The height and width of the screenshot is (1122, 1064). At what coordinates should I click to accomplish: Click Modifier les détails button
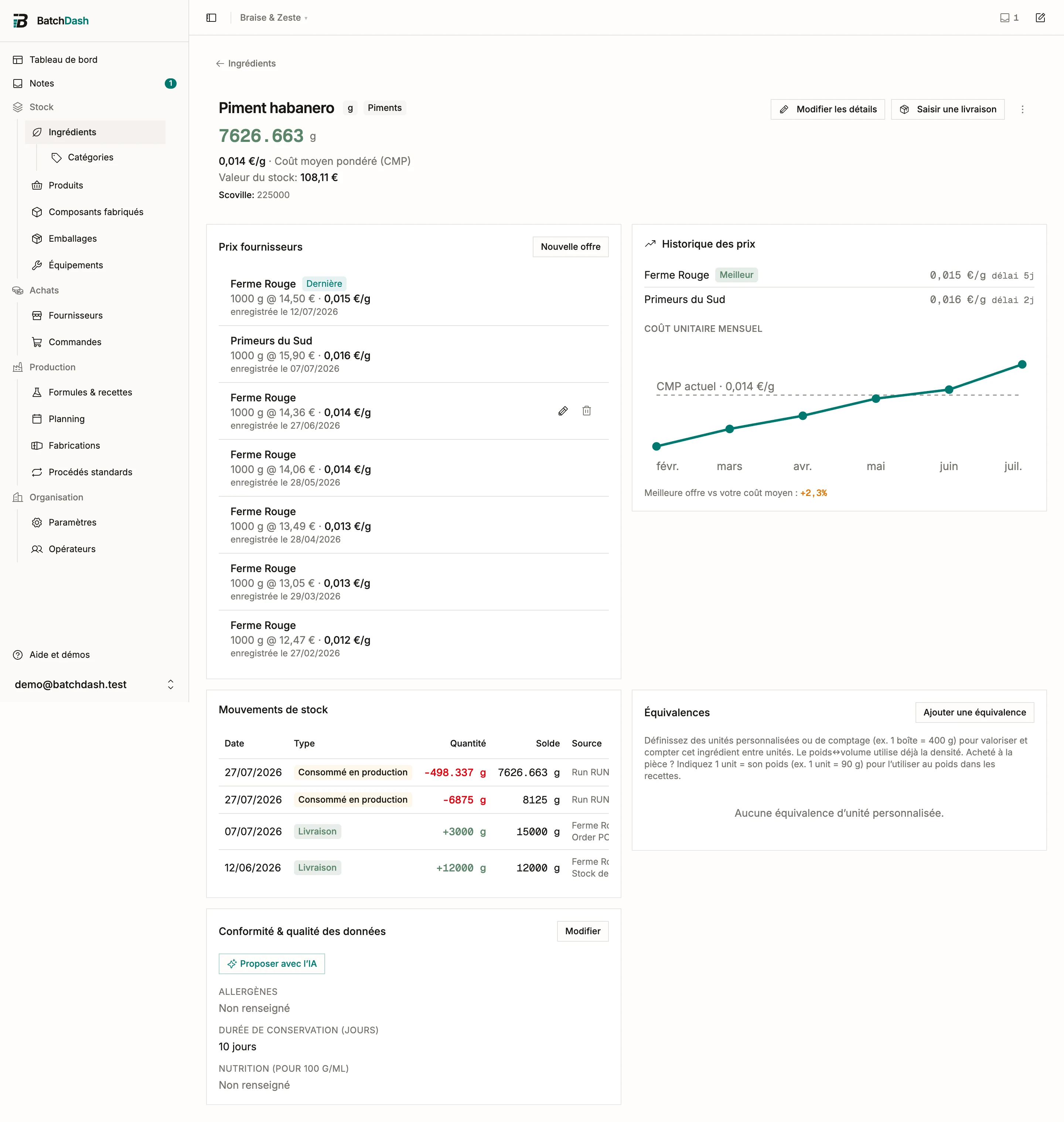coord(828,109)
